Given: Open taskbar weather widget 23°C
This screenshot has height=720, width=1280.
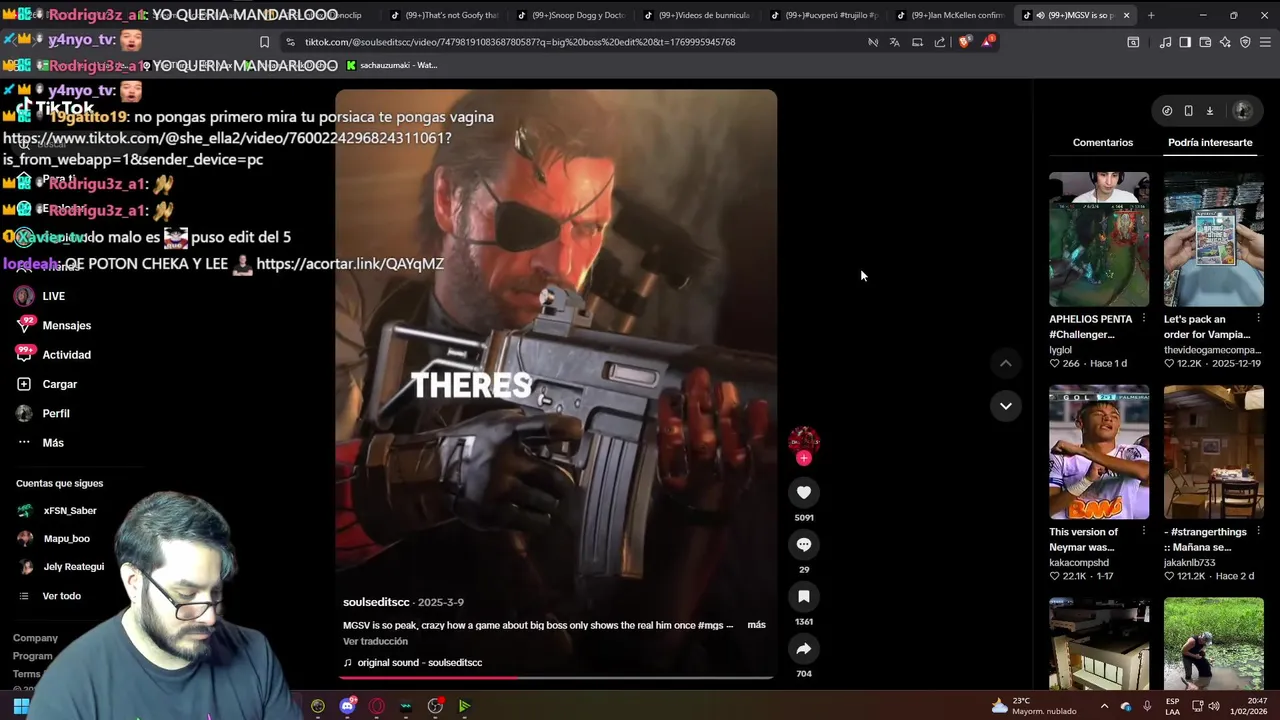Looking at the screenshot, I should tap(1034, 706).
